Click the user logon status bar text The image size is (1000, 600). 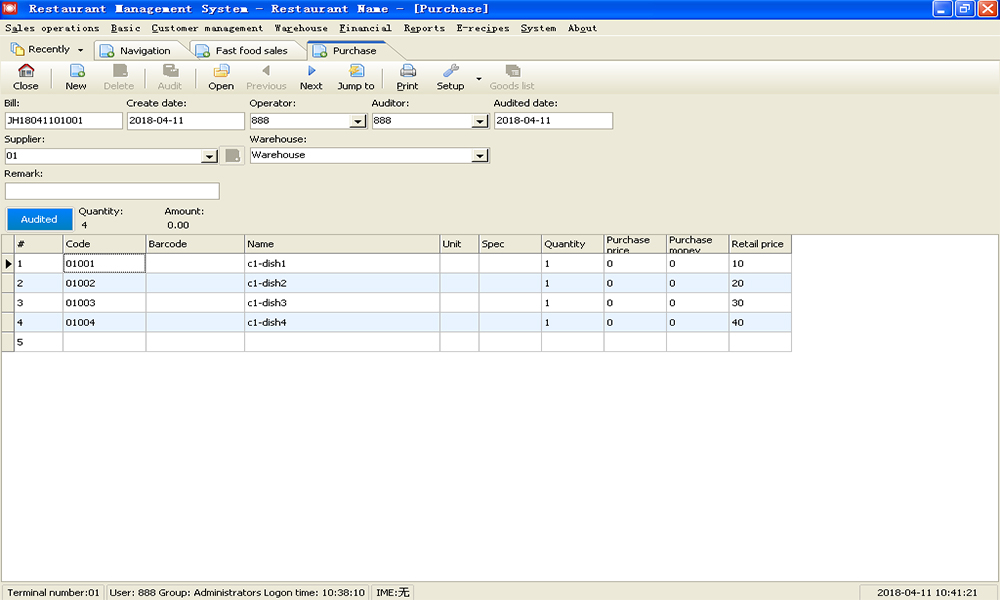pyautogui.click(x=237, y=592)
